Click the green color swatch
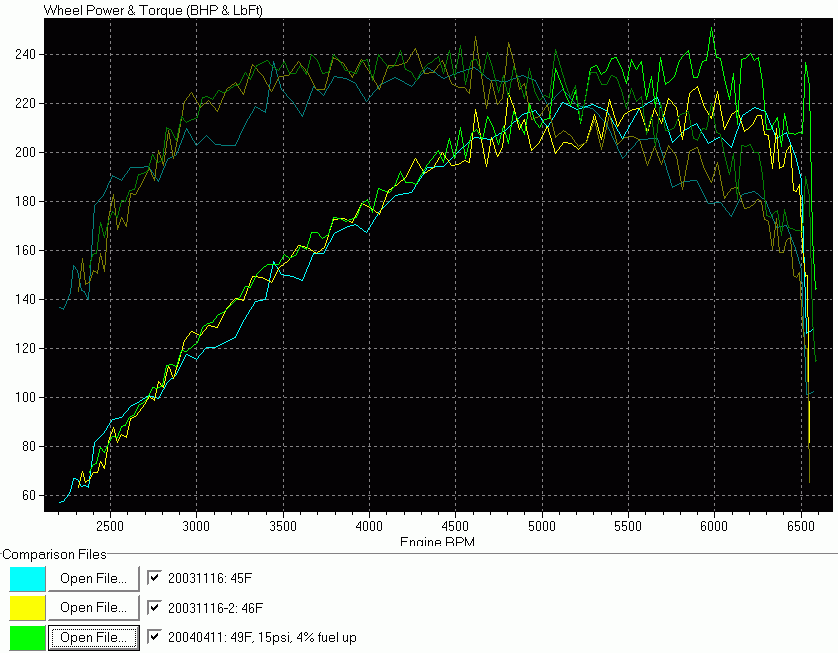 coord(28,636)
